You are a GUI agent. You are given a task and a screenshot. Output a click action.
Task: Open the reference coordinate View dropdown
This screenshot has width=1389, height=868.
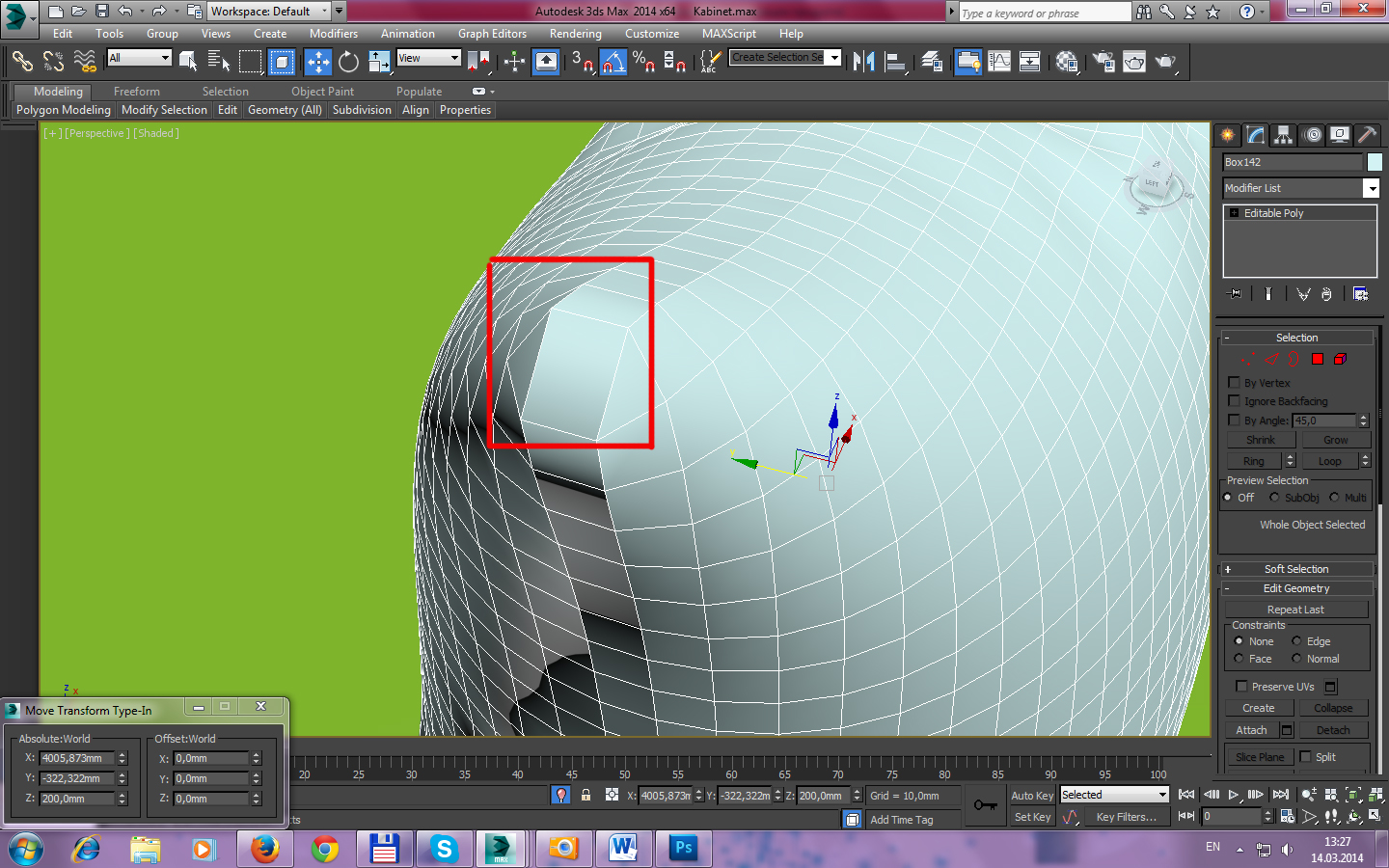coord(429,58)
